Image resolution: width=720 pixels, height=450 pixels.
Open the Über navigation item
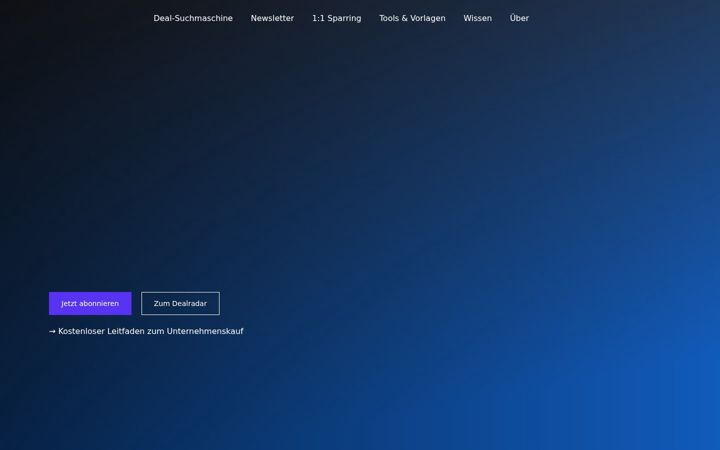pos(519,18)
